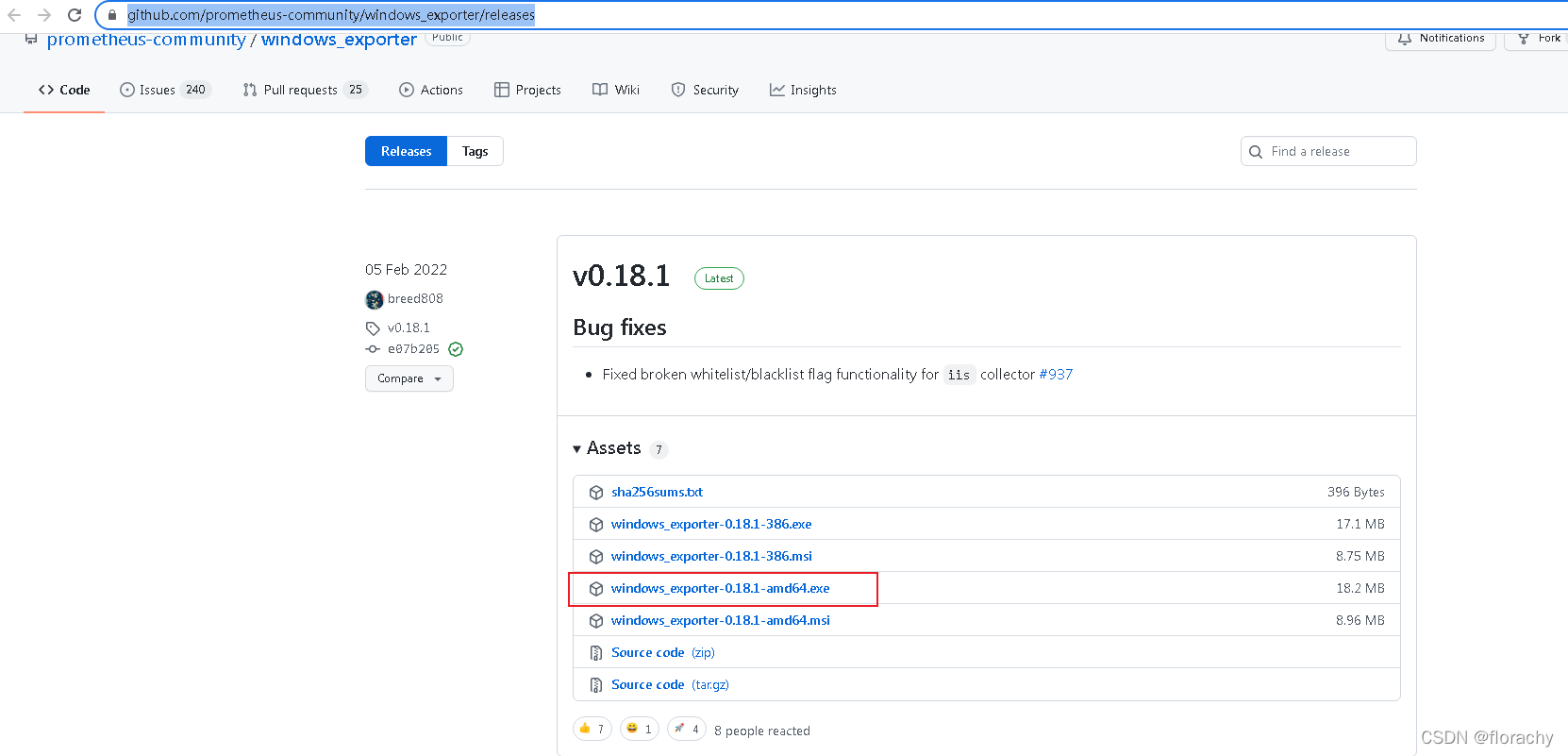
Task: Open the Code tab
Action: coord(64,90)
